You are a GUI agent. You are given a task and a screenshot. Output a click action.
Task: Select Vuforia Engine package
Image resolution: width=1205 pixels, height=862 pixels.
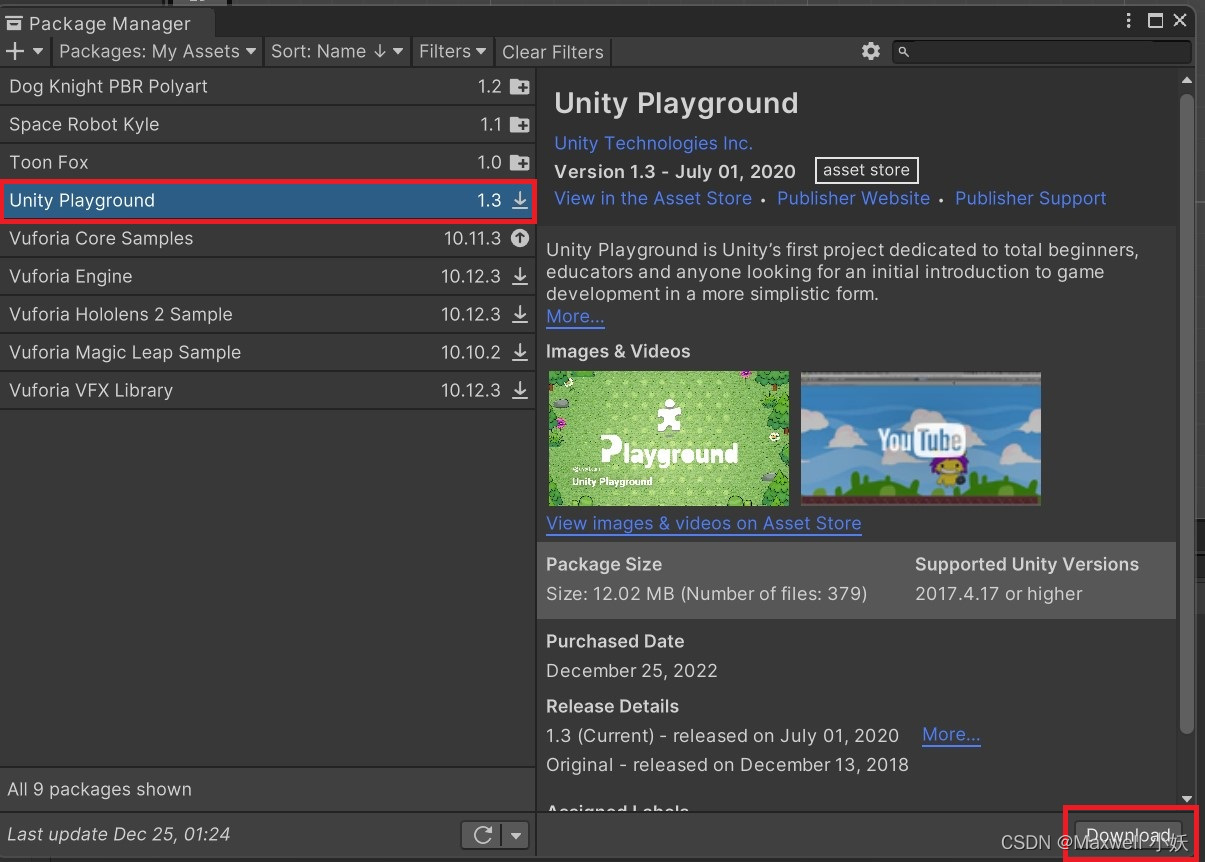tap(268, 277)
